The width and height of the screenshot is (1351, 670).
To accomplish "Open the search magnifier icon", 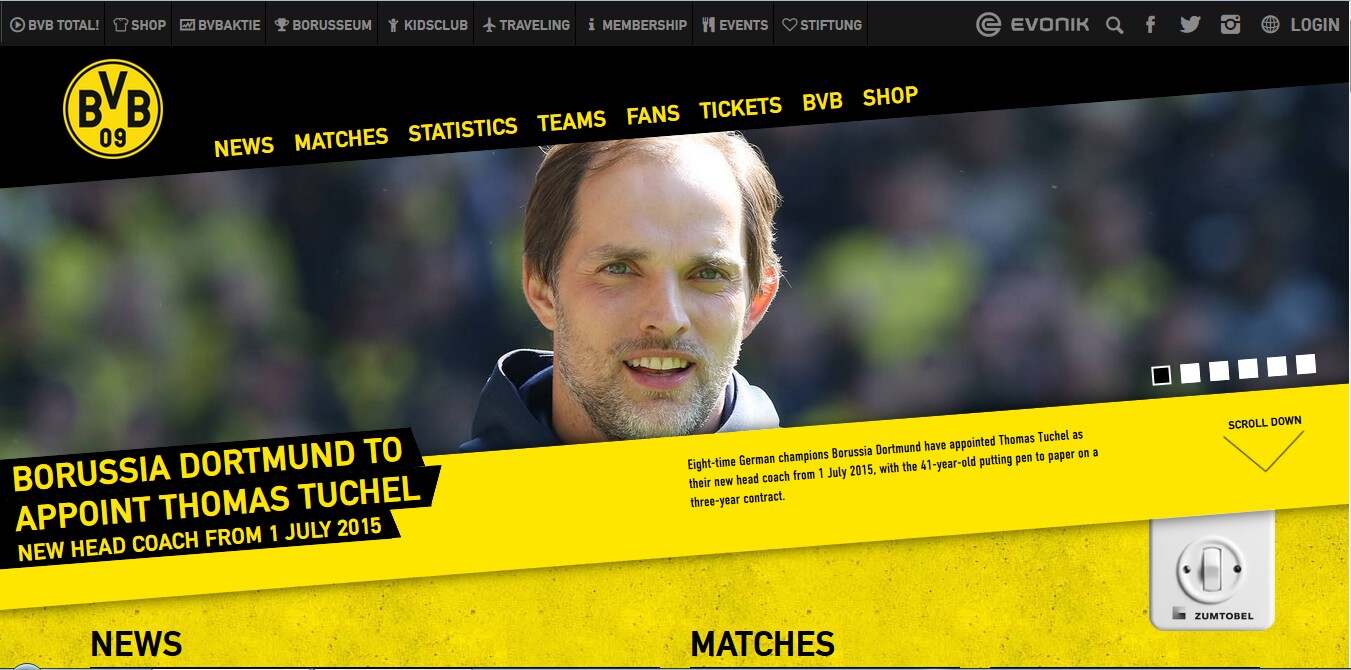I will pos(1114,25).
